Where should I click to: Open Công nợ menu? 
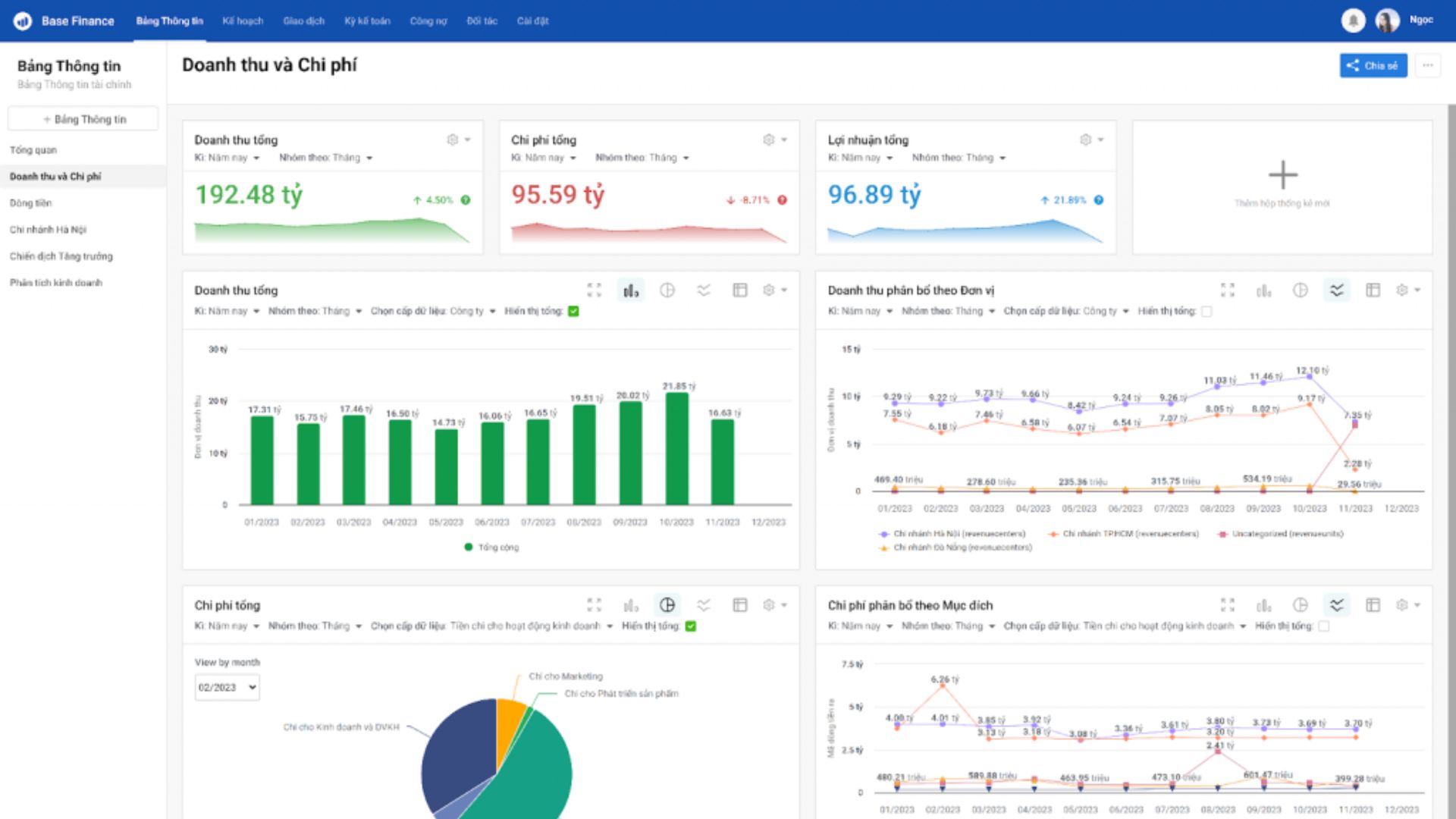click(428, 21)
